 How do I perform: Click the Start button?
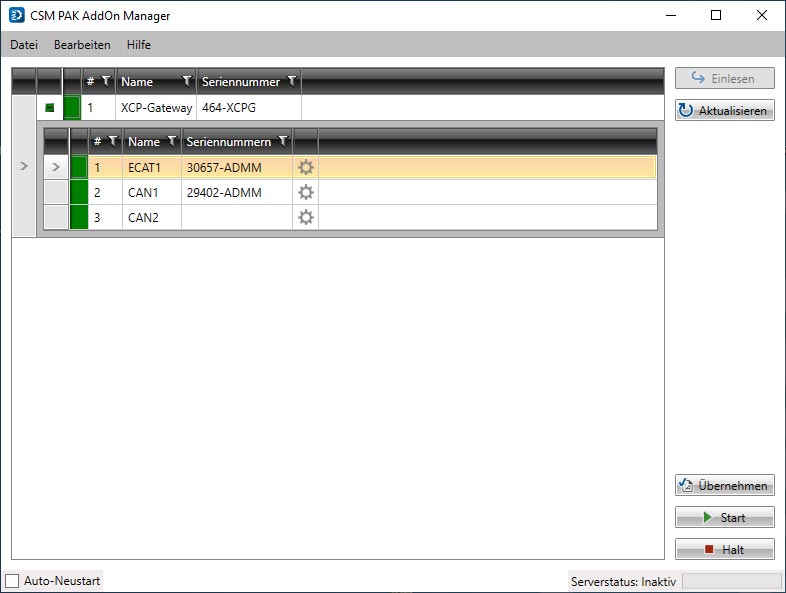click(724, 517)
